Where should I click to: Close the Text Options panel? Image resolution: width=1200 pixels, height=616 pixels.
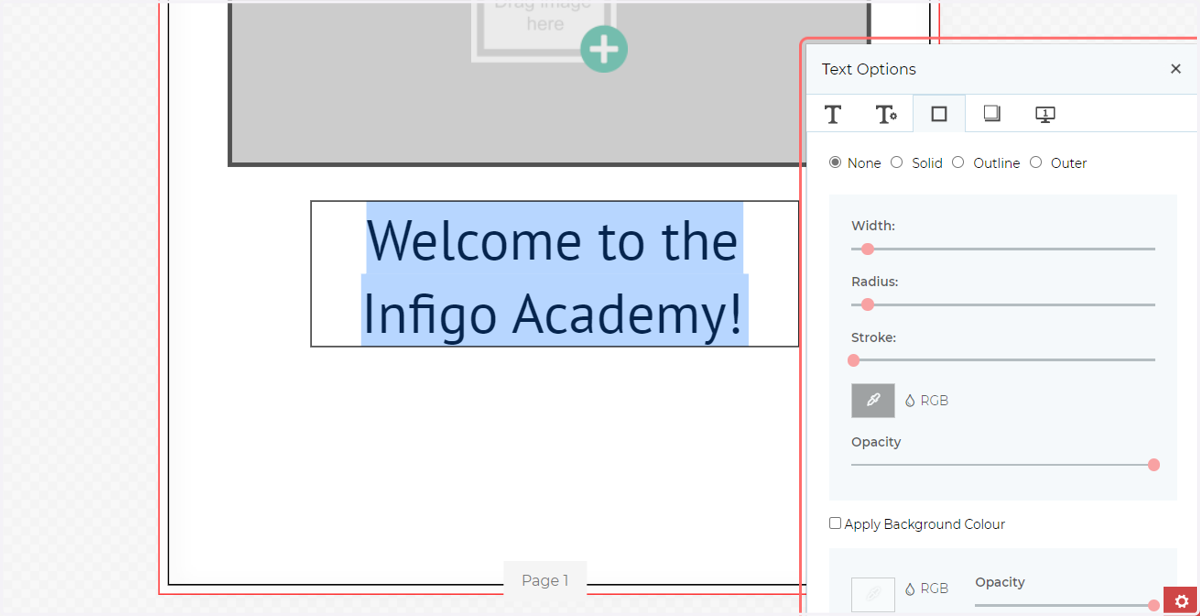1176,69
